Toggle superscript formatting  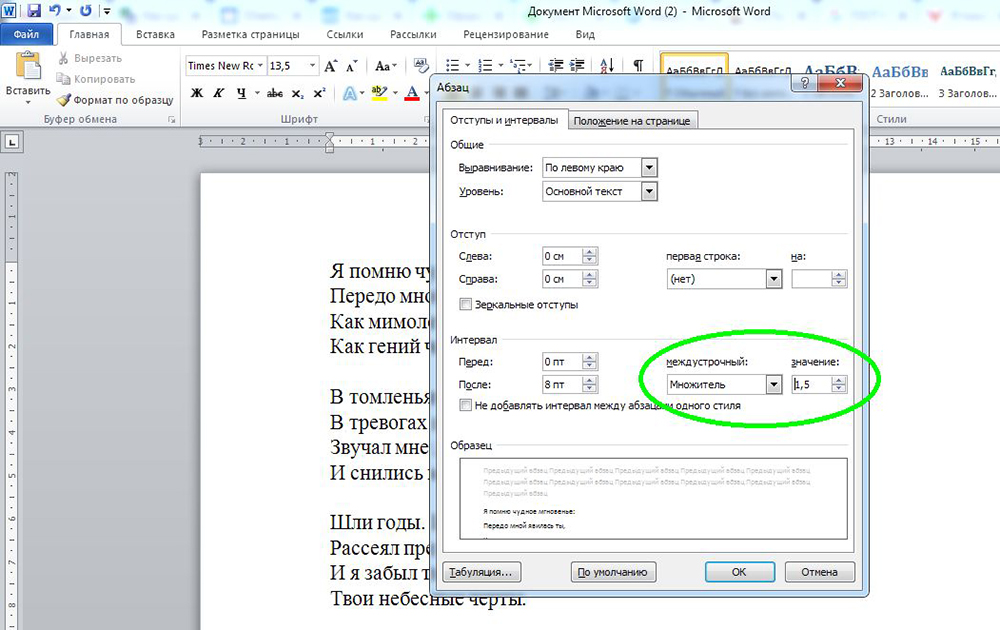coord(319,93)
